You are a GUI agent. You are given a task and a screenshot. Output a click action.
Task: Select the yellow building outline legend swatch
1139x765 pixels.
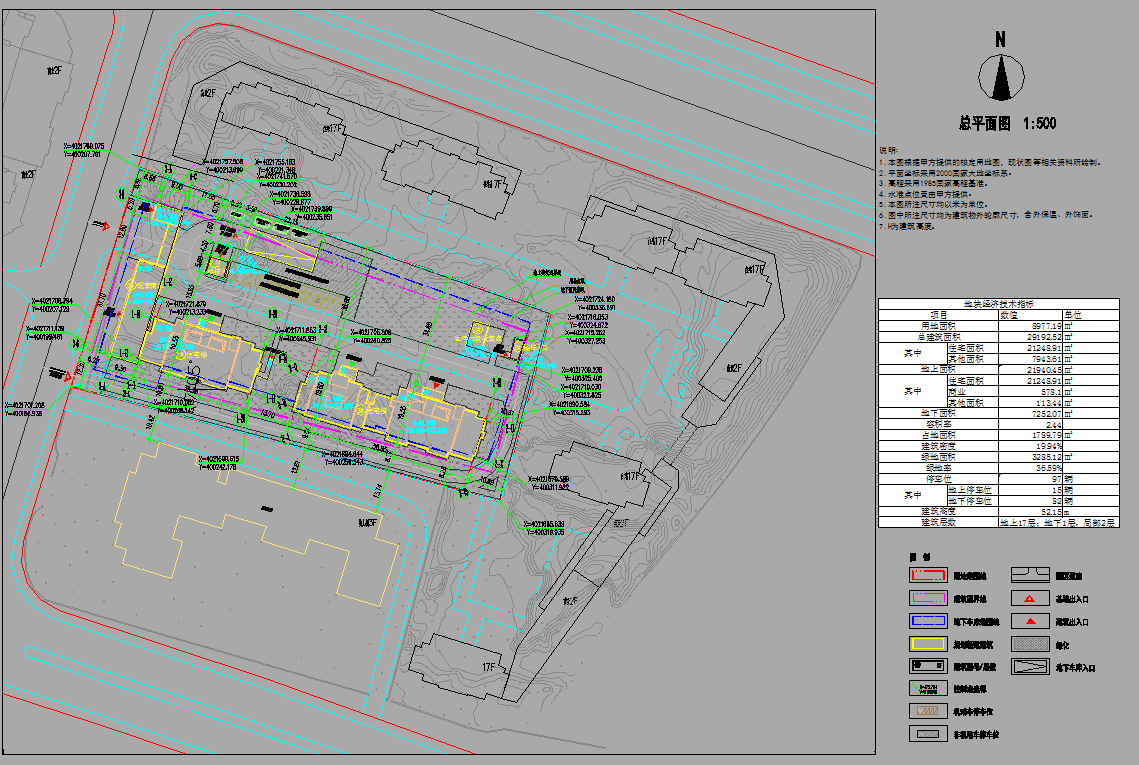[926, 644]
